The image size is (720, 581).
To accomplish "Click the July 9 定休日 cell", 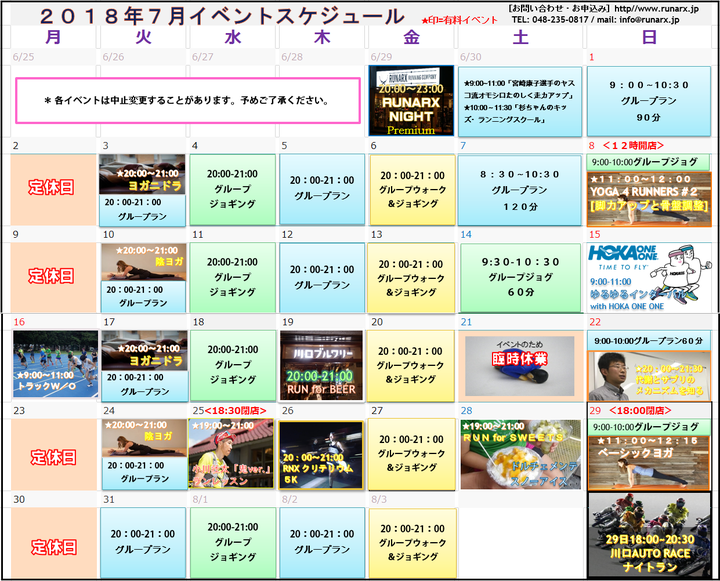I will click(x=53, y=278).
